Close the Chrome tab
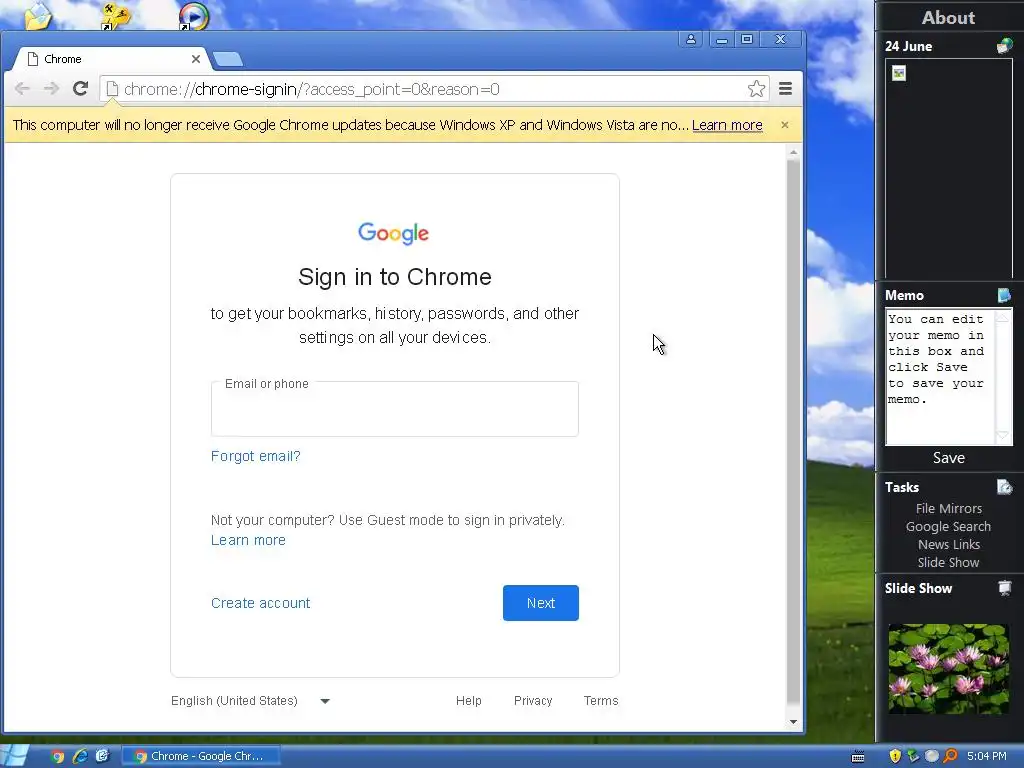The height and width of the screenshot is (768, 1024). pos(196,59)
